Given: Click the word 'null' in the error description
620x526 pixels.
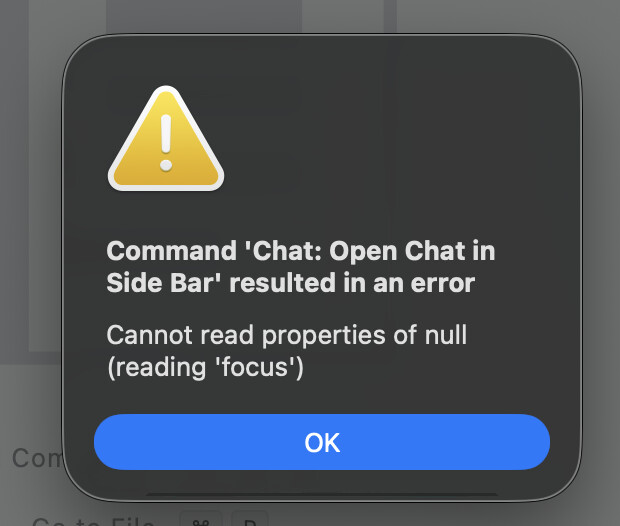Looking at the screenshot, I should pyautogui.click(x=446, y=335).
